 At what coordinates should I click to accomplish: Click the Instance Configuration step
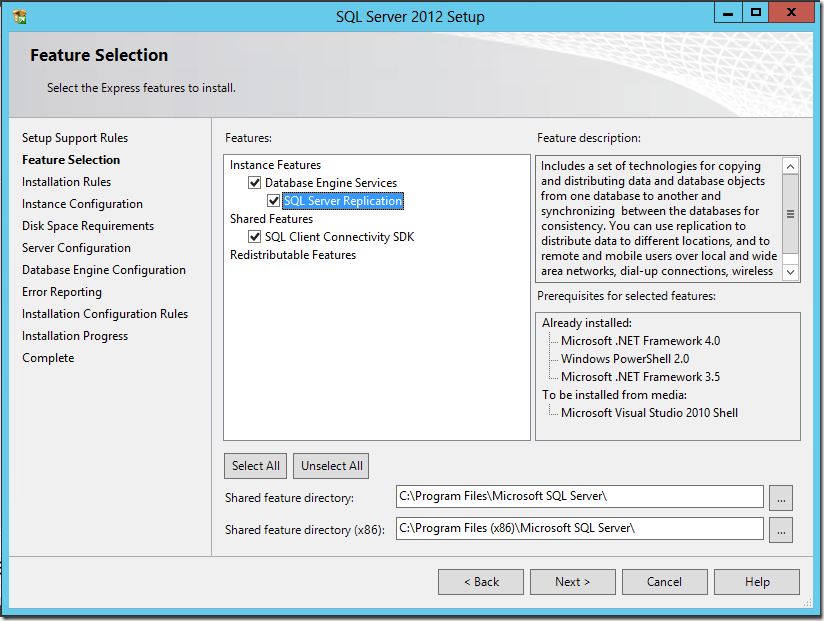(83, 204)
